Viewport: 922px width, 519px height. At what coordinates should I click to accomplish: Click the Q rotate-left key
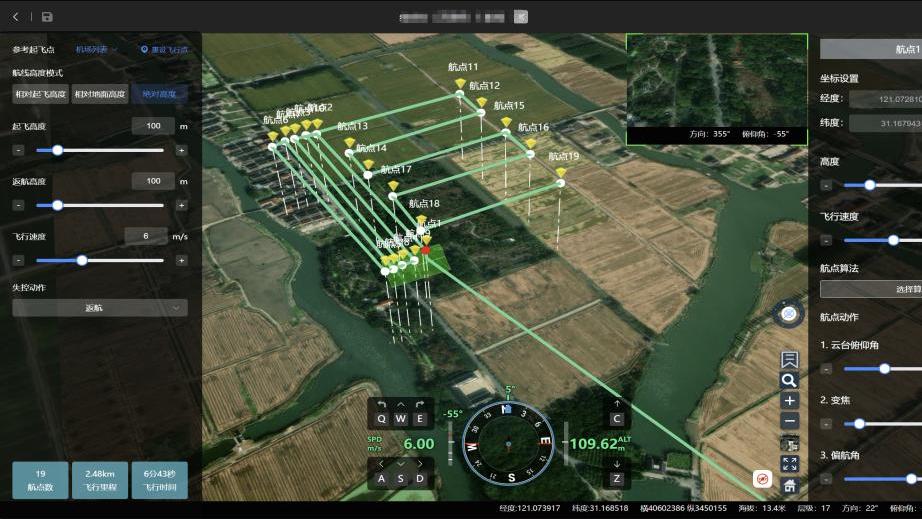point(382,418)
